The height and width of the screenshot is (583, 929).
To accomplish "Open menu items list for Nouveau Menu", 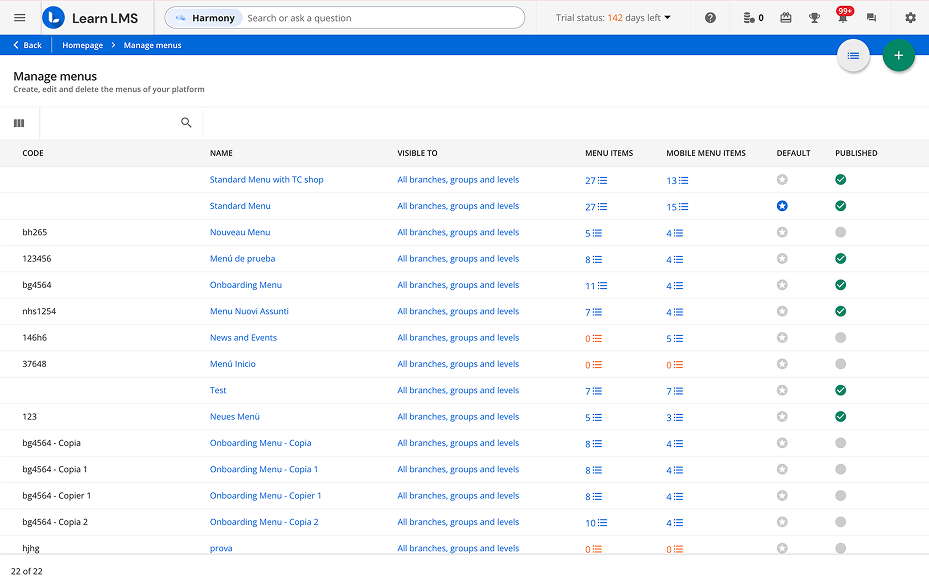I will click(x=594, y=233).
